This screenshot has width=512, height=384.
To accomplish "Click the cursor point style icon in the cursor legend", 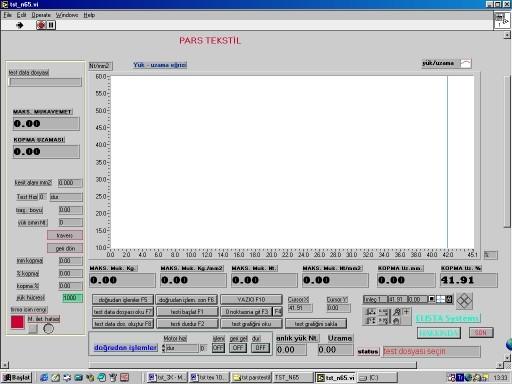I will coord(440,299).
